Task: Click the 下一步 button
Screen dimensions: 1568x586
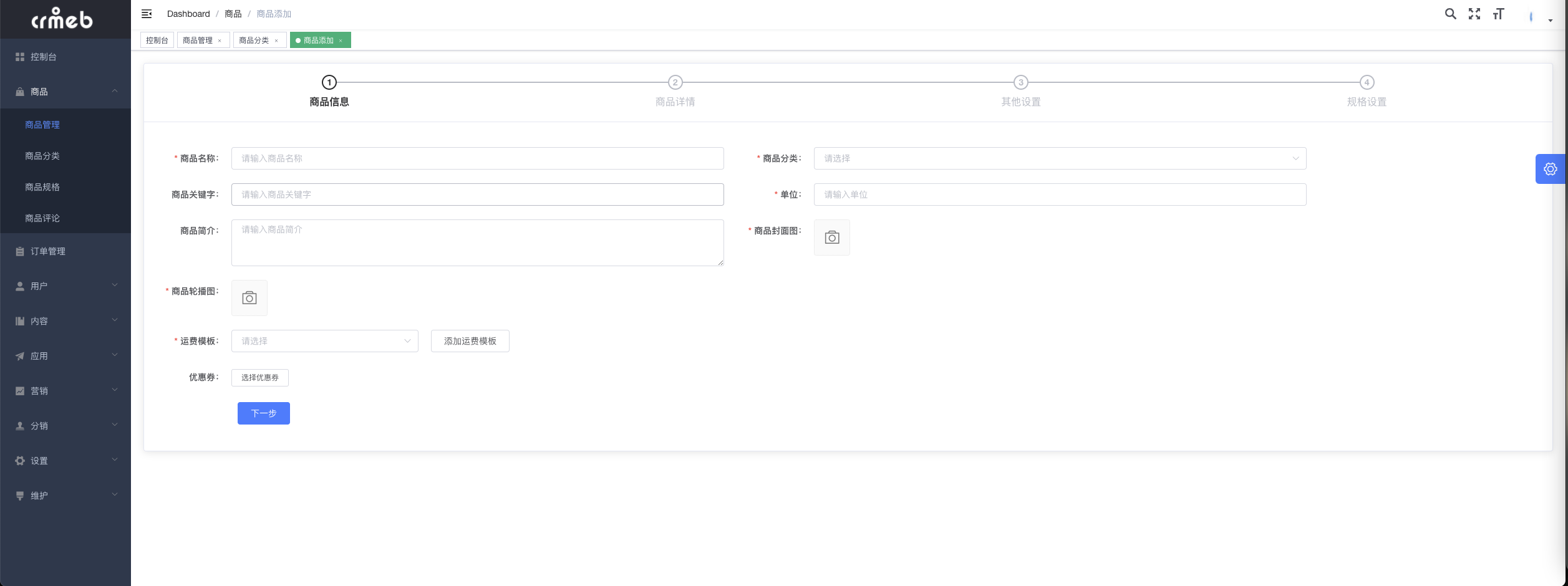Action: tap(264, 413)
